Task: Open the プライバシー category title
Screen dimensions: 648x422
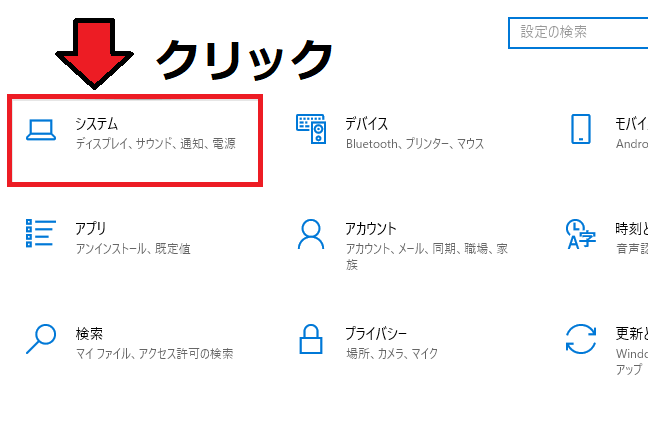Action: (376, 333)
